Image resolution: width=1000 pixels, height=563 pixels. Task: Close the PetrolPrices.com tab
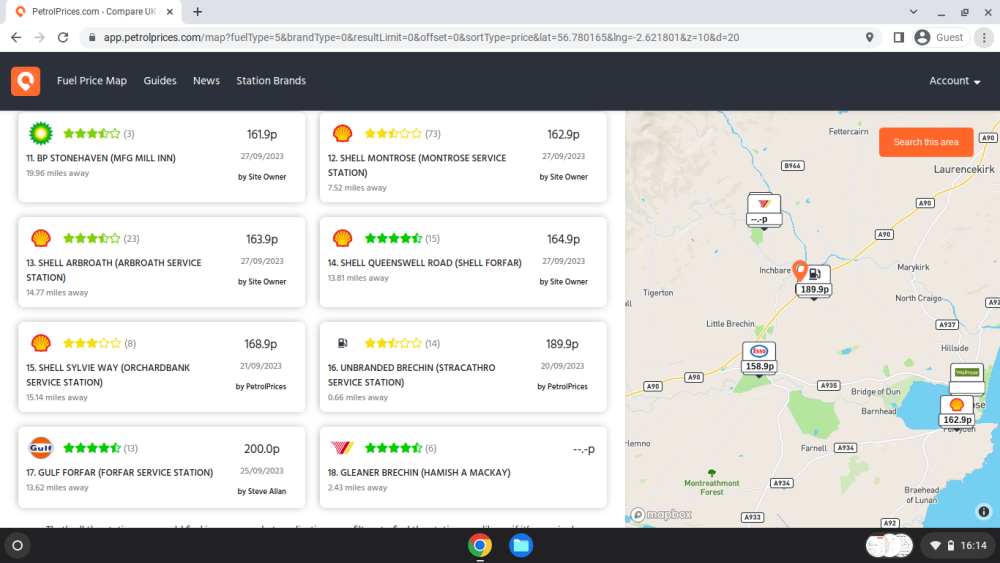point(170,11)
